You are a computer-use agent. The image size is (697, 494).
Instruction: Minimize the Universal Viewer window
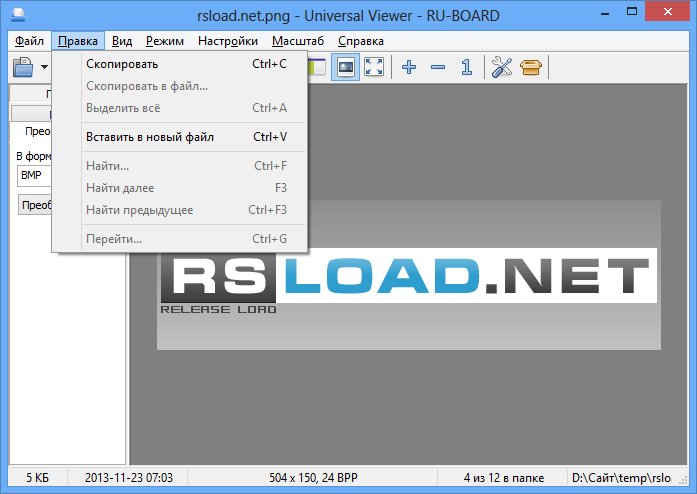(605, 12)
